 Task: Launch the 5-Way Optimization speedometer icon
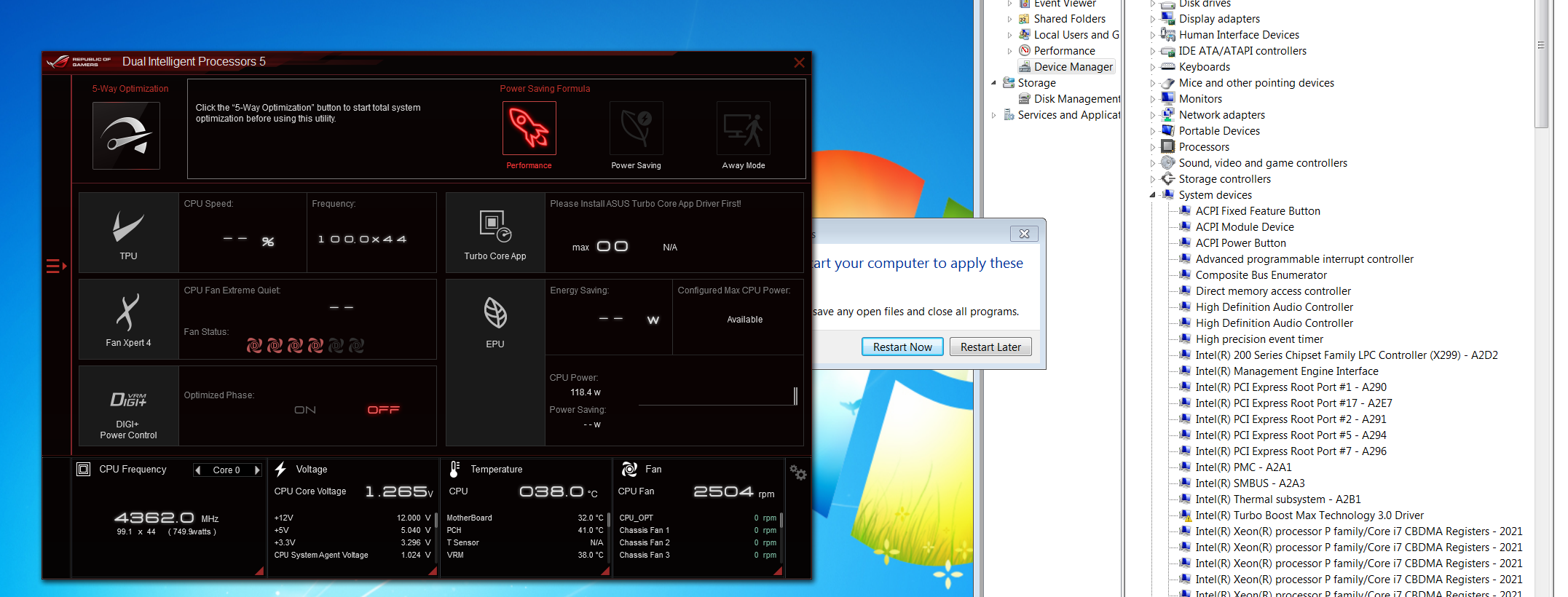126,135
